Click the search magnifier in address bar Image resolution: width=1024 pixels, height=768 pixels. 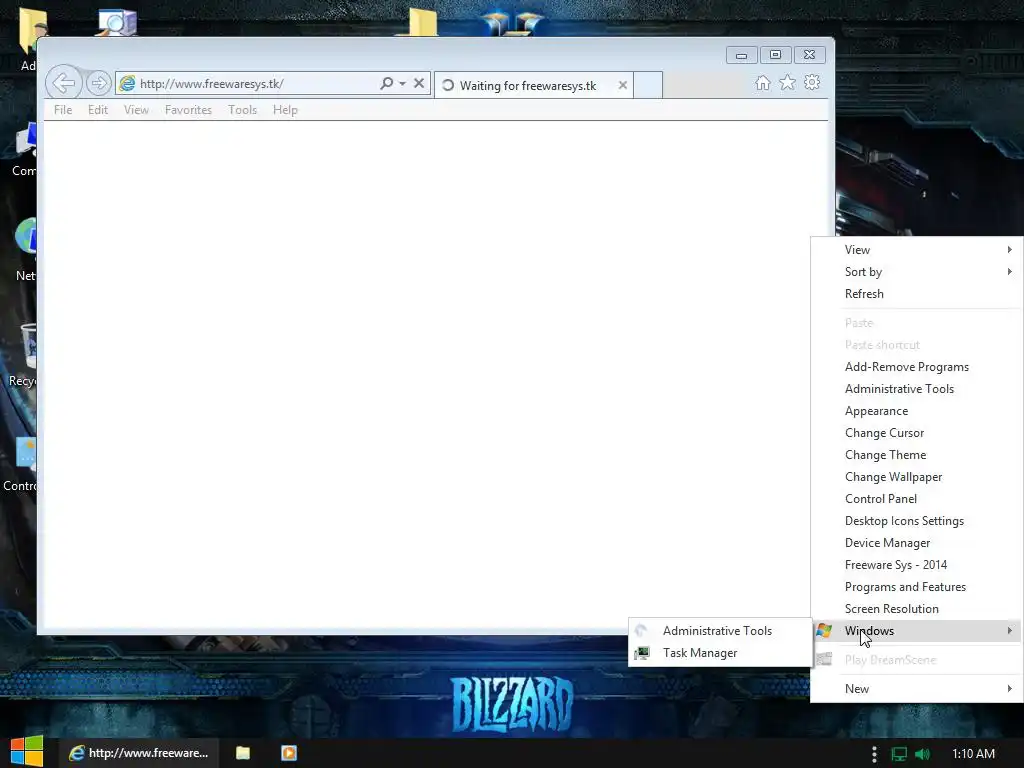tap(387, 83)
